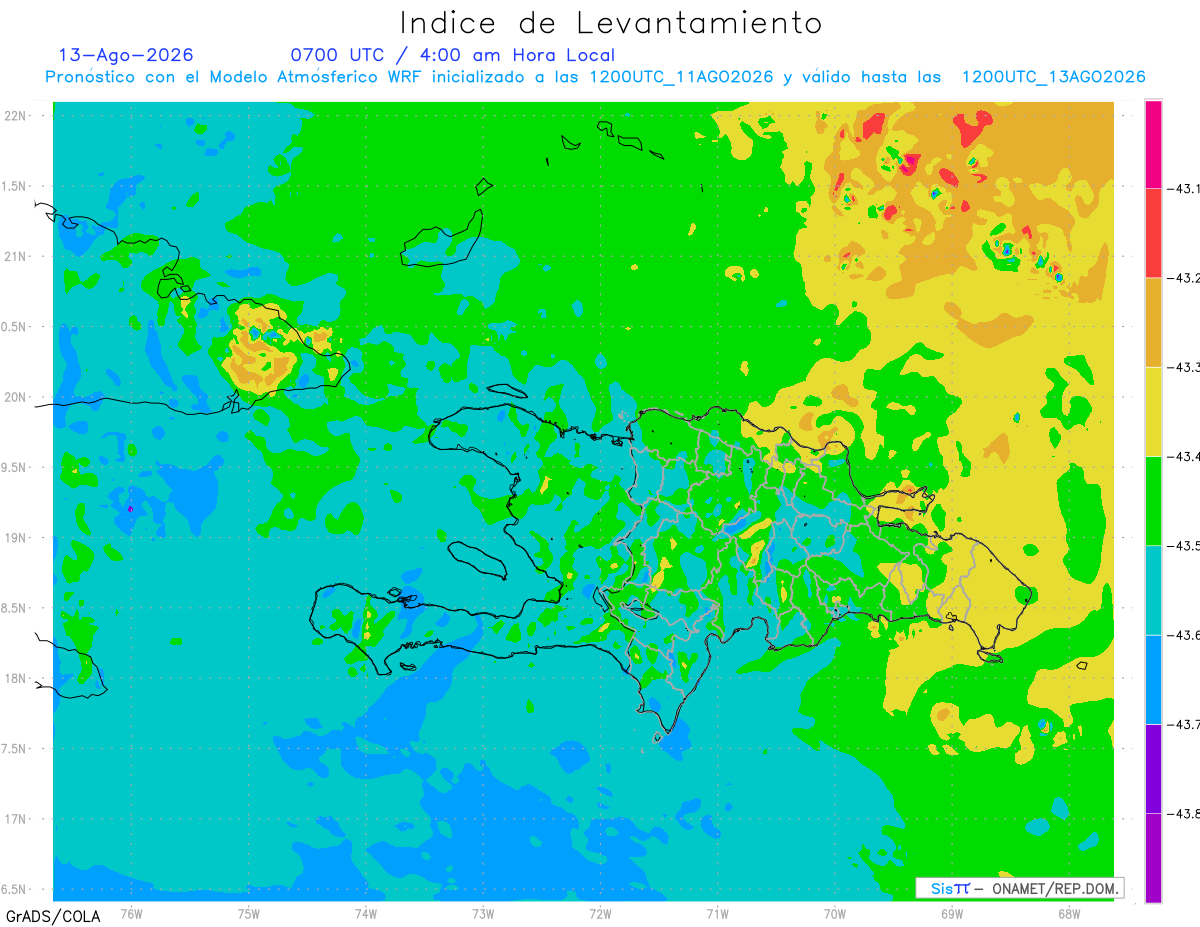Click the latitude label '18N'
Viewport: 1200px width, 927px height.
click(x=17, y=678)
